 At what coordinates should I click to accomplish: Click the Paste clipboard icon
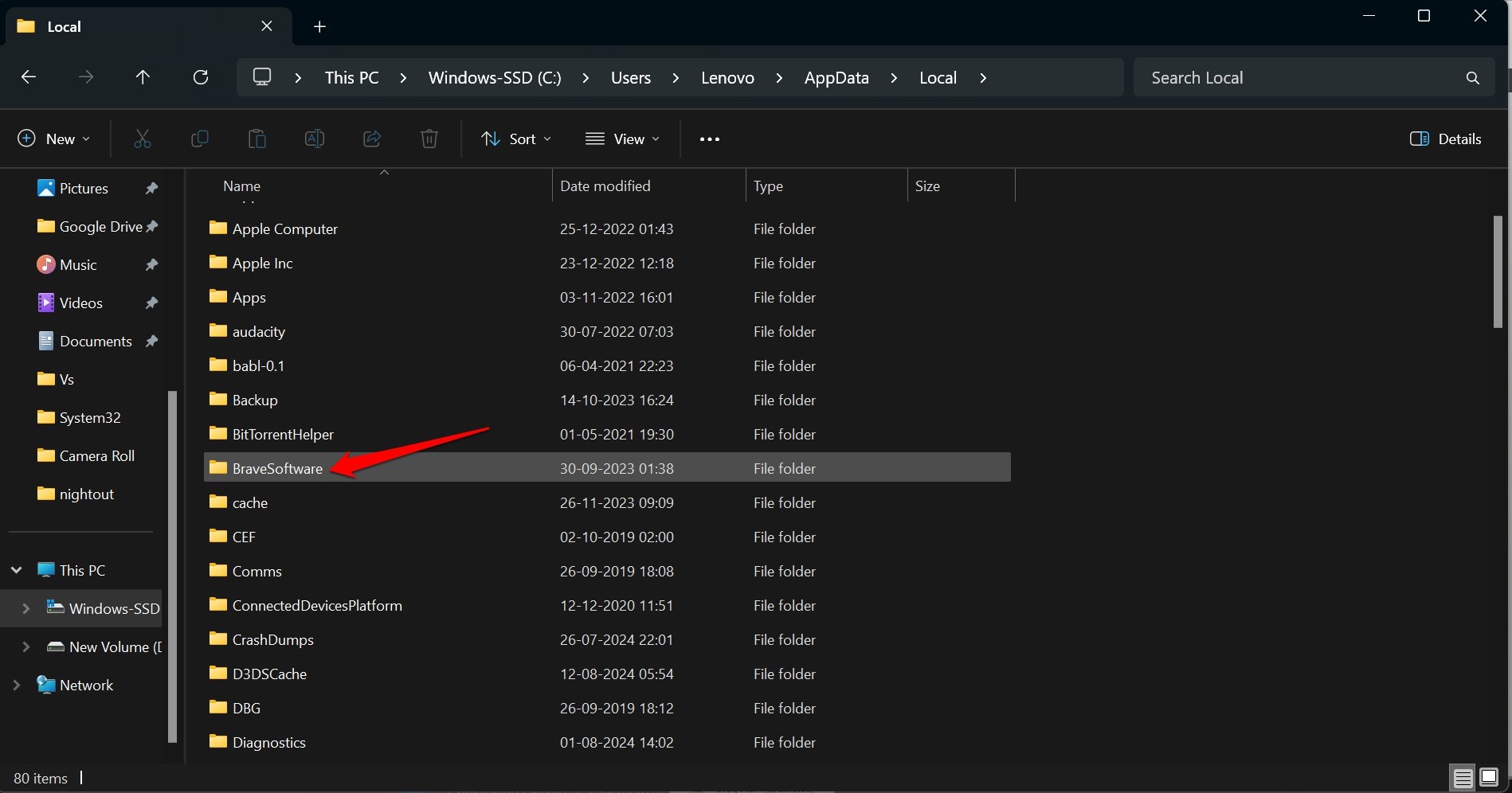coord(257,139)
